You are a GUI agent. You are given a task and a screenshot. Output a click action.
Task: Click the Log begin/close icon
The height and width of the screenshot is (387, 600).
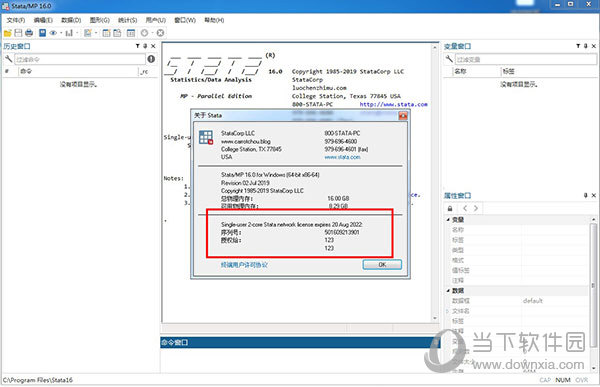(x=42, y=33)
